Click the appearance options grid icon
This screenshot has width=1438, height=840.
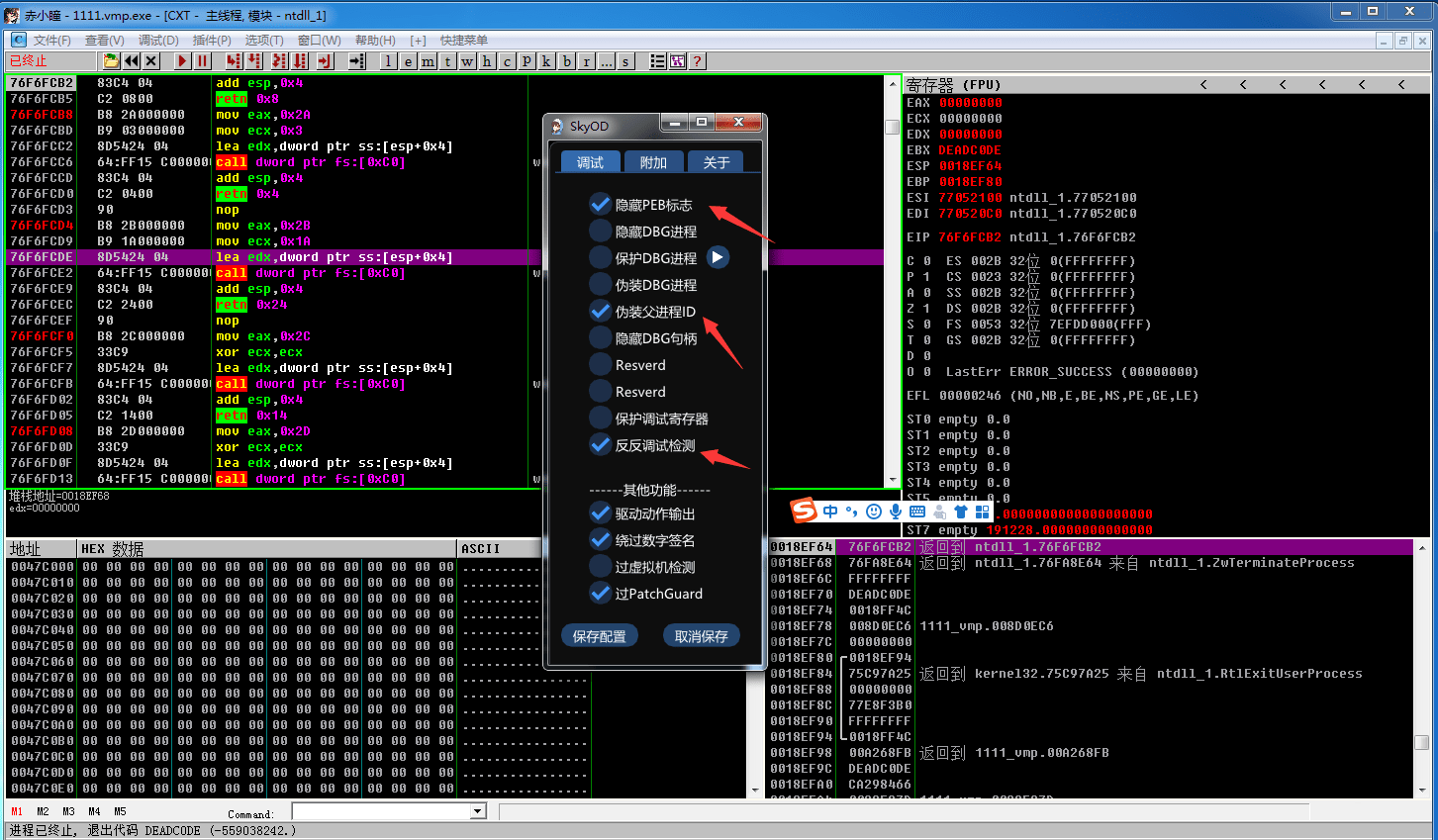(677, 61)
